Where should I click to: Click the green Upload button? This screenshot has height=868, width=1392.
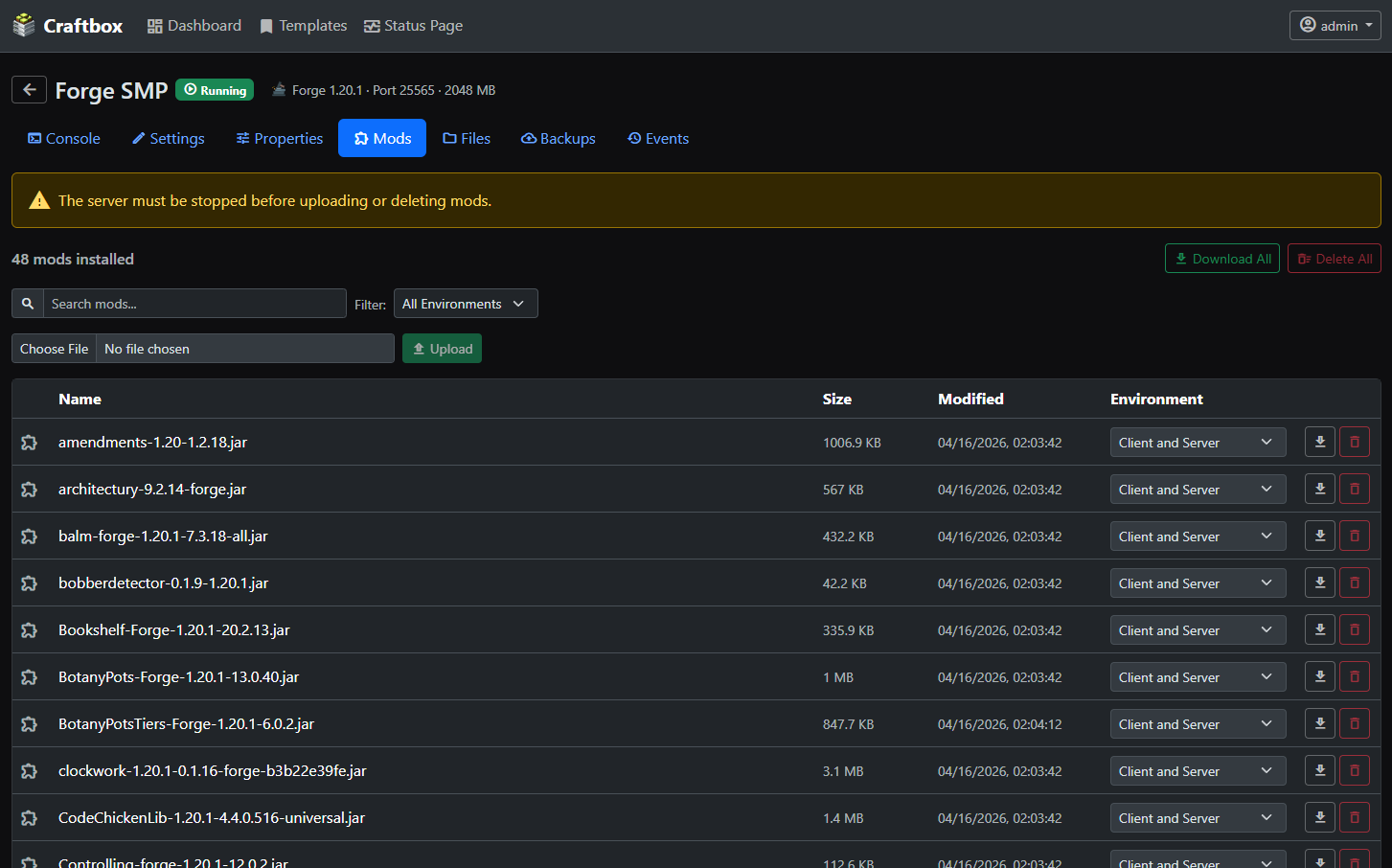pyautogui.click(x=442, y=349)
